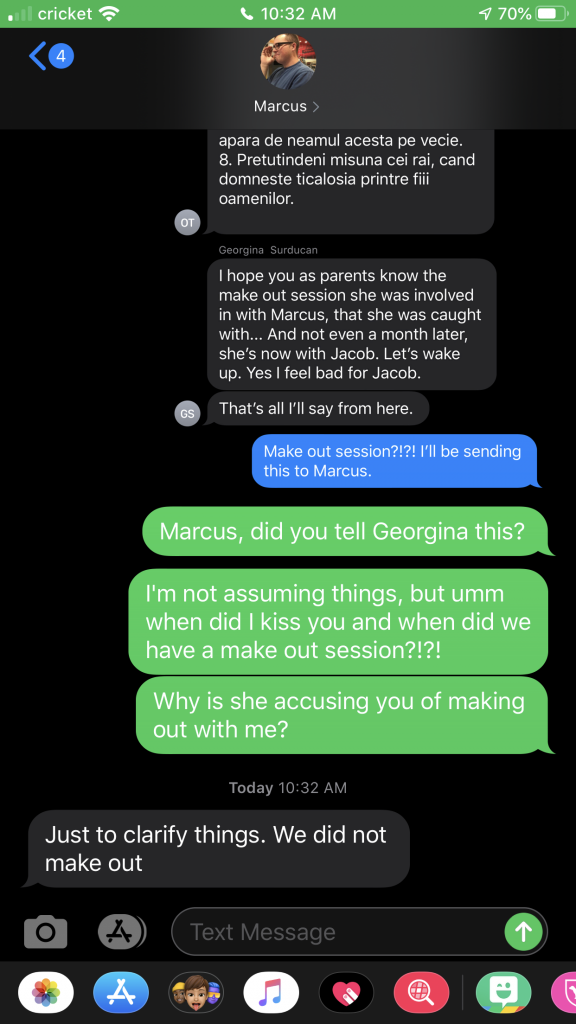Tap 'Marcus, did you tell Georgina this?' bubble
This screenshot has height=1024, width=576.
coord(346,531)
